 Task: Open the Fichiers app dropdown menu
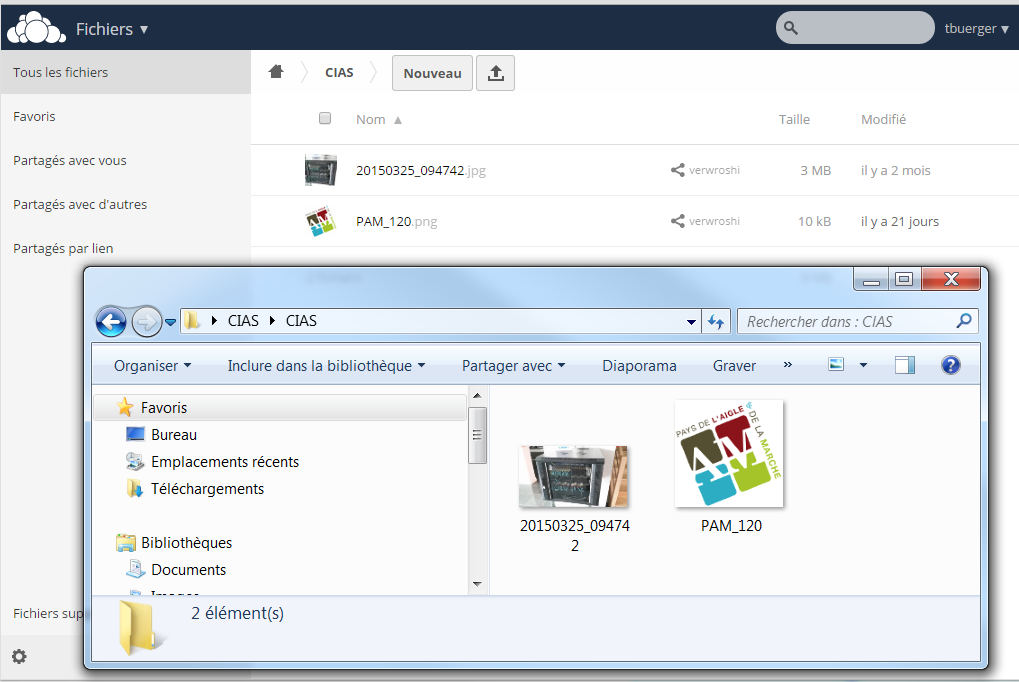tap(111, 29)
